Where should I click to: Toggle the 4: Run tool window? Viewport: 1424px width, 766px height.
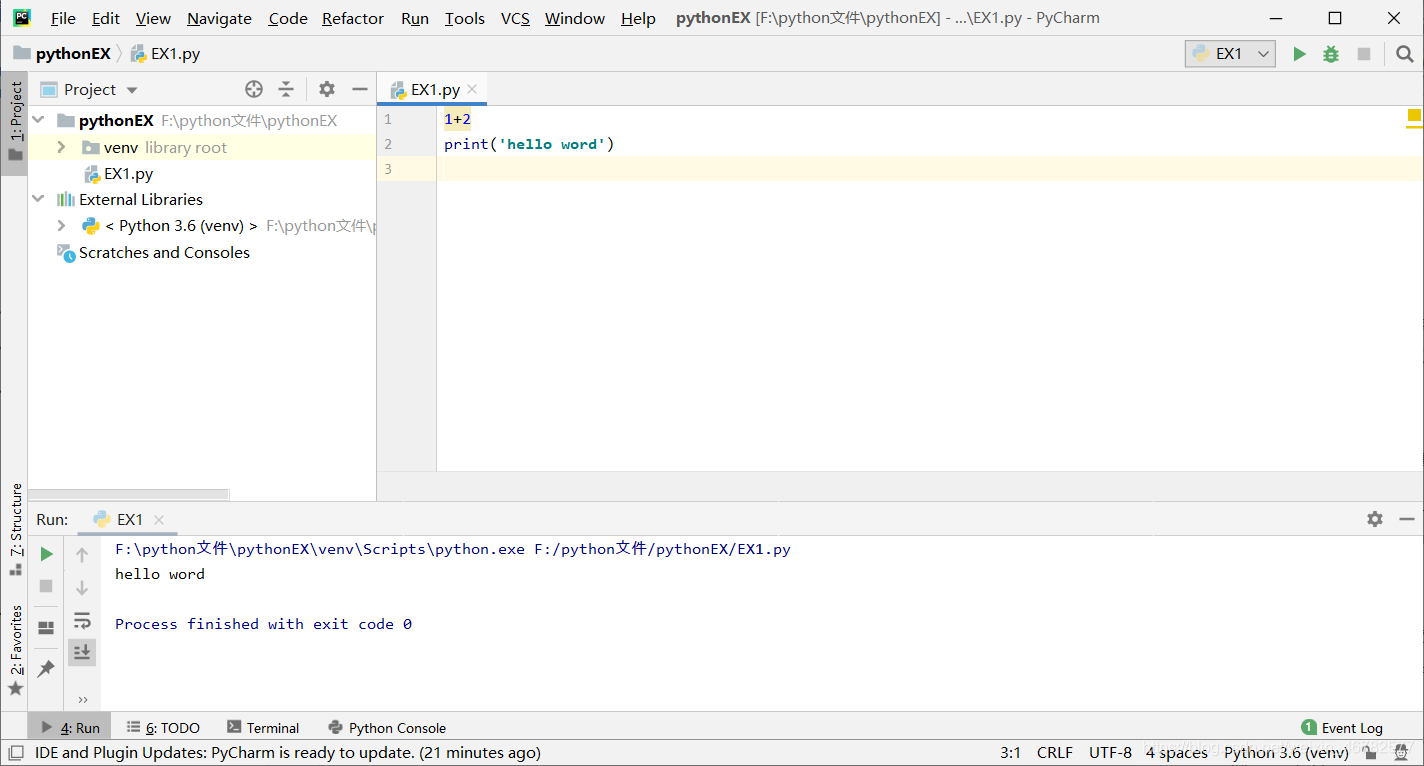click(x=70, y=728)
